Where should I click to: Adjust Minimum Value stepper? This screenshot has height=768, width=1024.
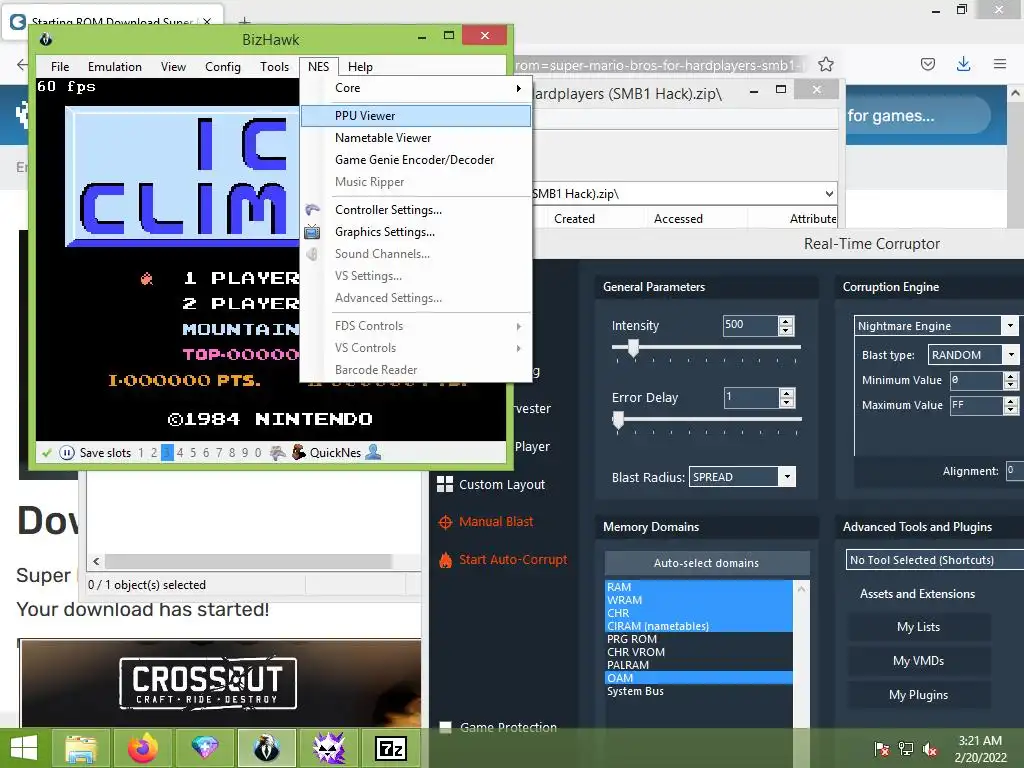click(1011, 380)
